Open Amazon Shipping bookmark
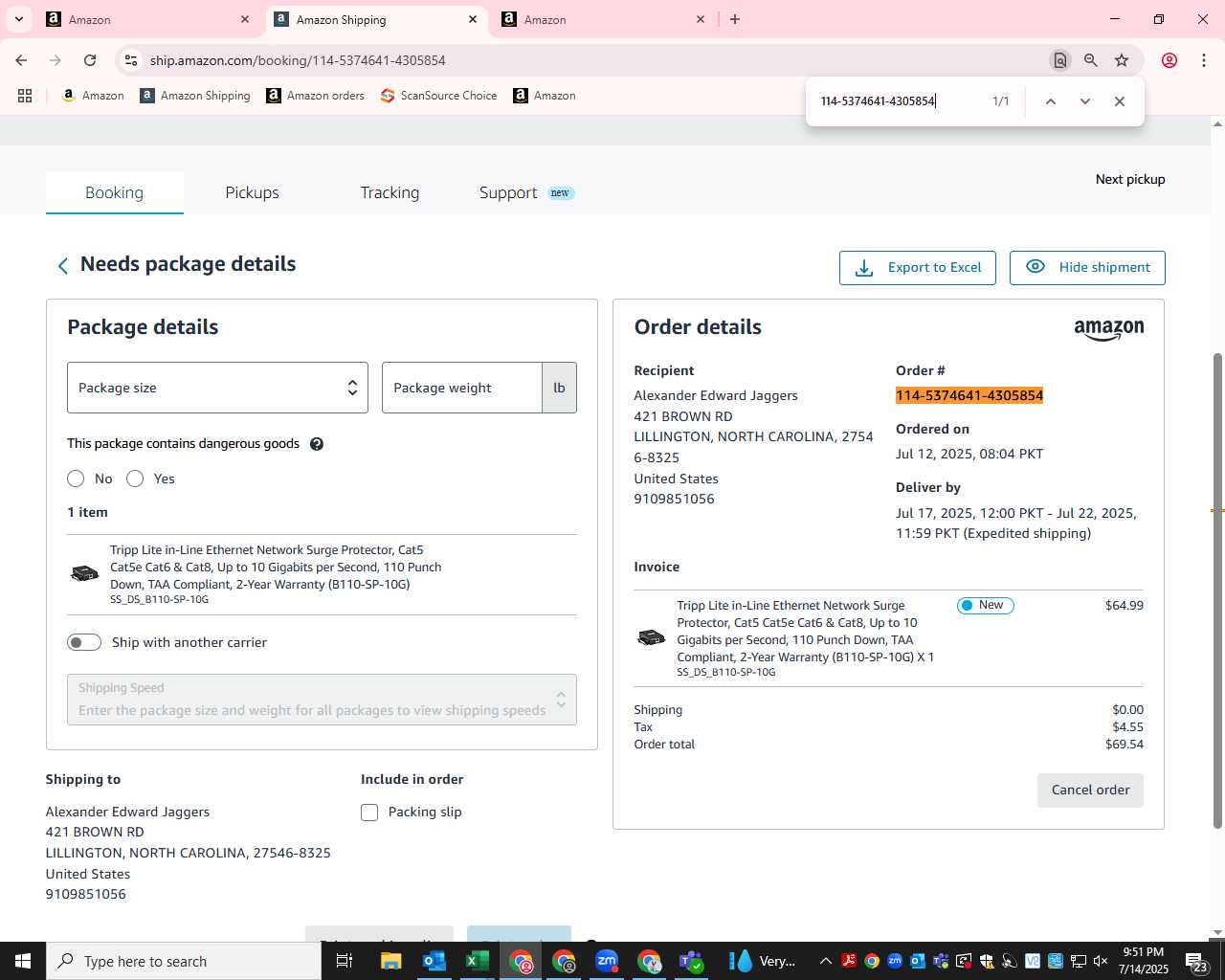The width and height of the screenshot is (1225, 980). click(x=195, y=96)
